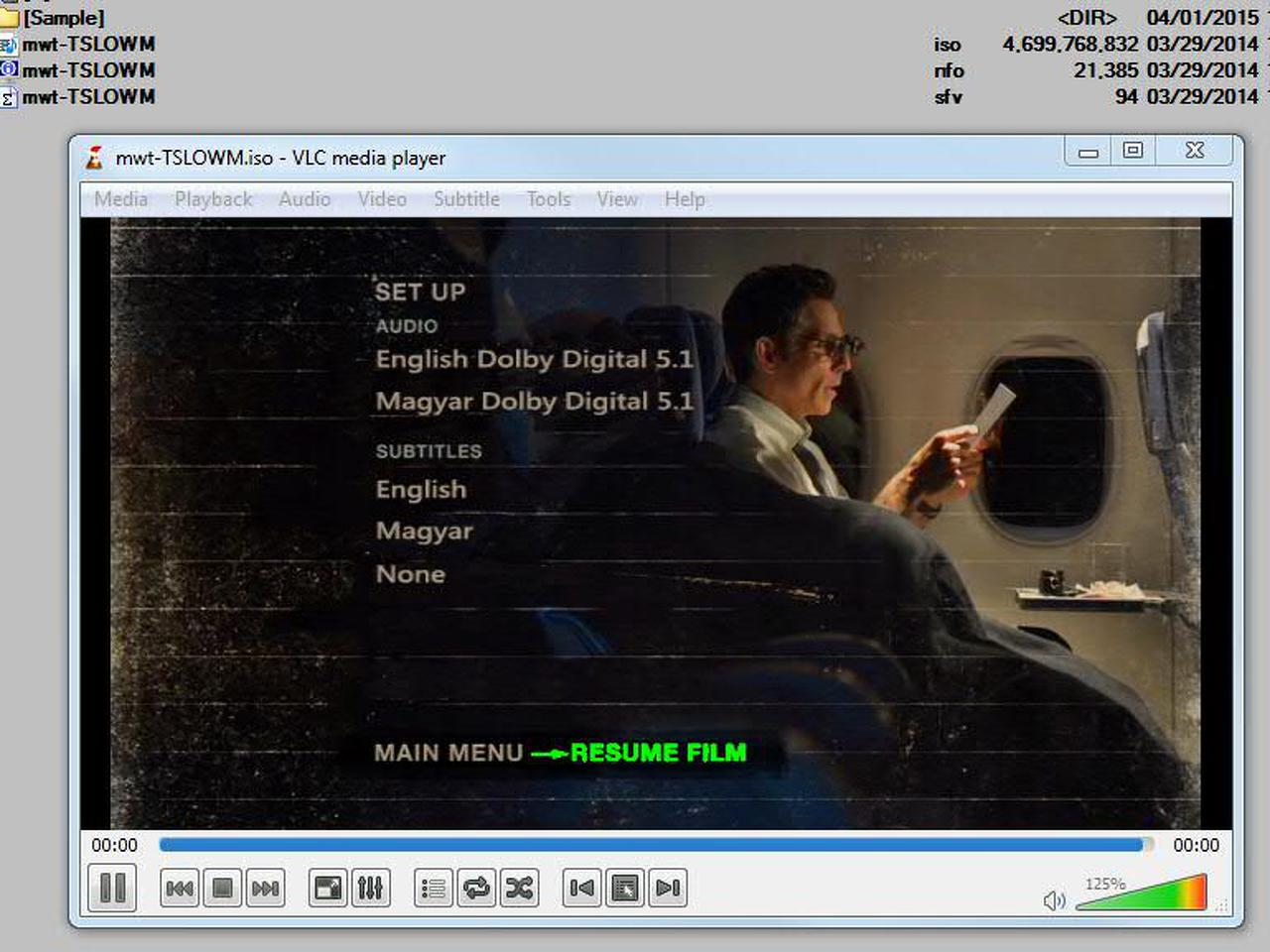Click the previous chapter rewind button
1270x952 pixels.
180,888
